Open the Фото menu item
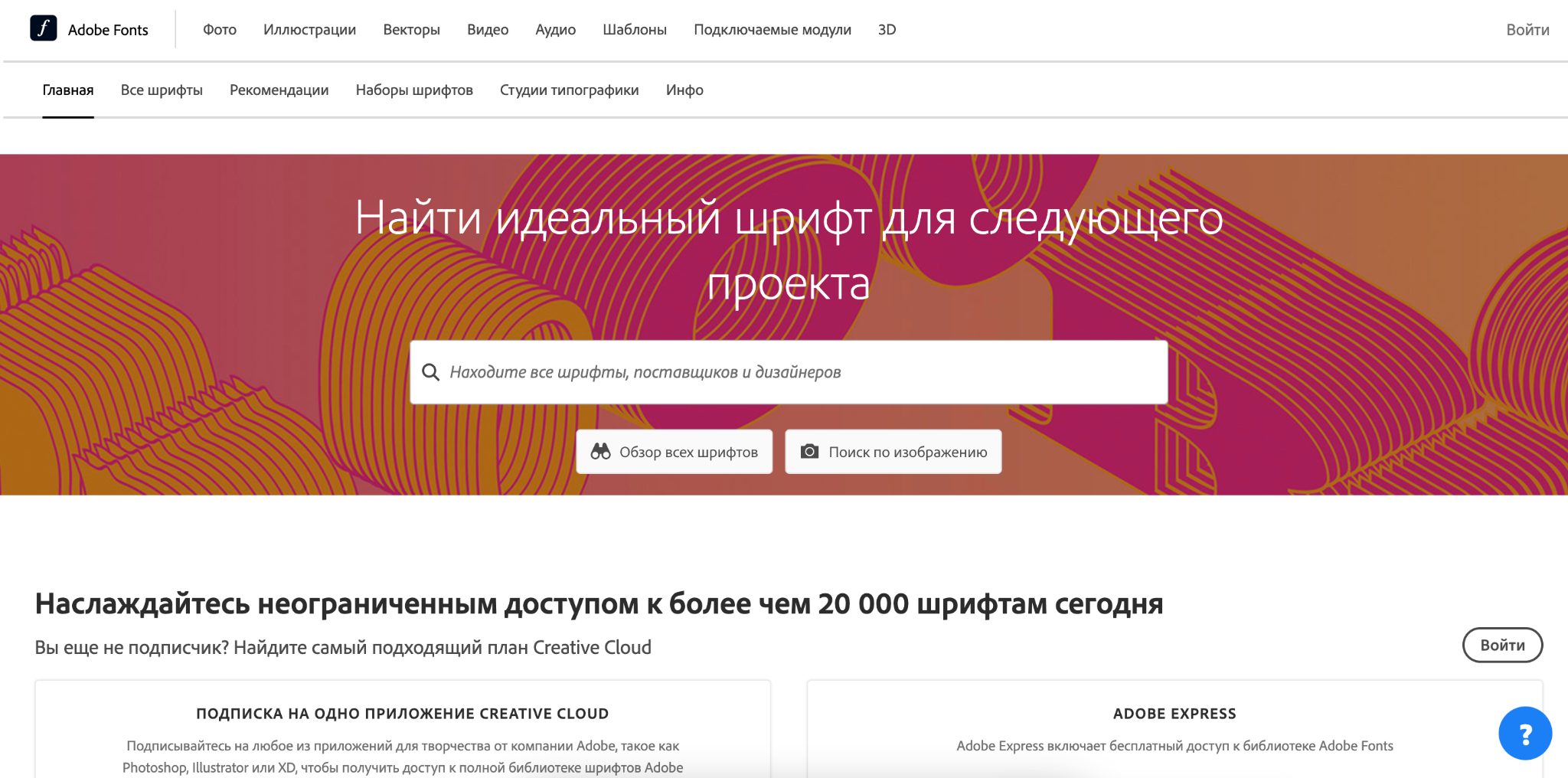This screenshot has width=1568, height=778. [x=219, y=30]
